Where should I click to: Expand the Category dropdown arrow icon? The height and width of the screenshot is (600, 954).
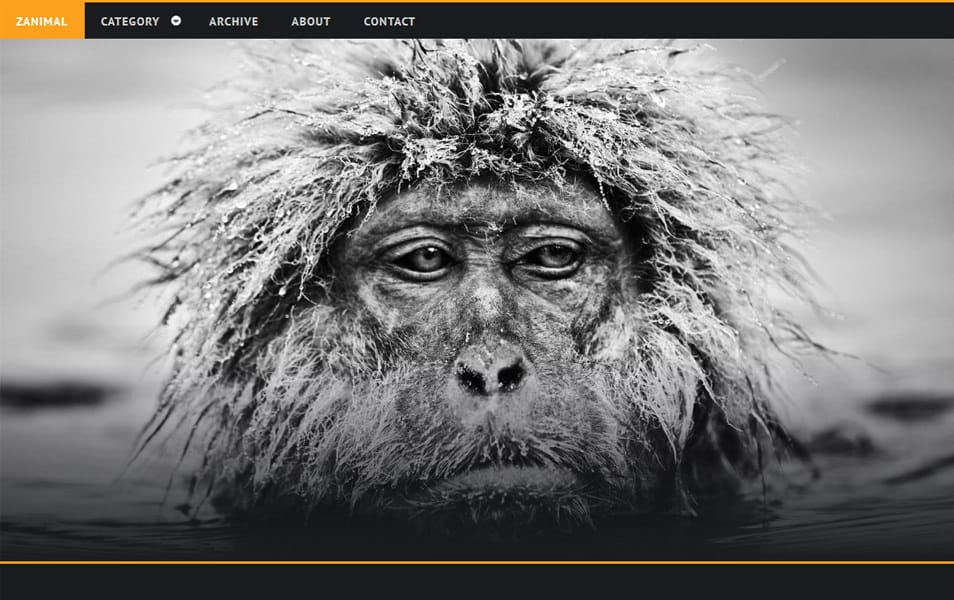176,21
